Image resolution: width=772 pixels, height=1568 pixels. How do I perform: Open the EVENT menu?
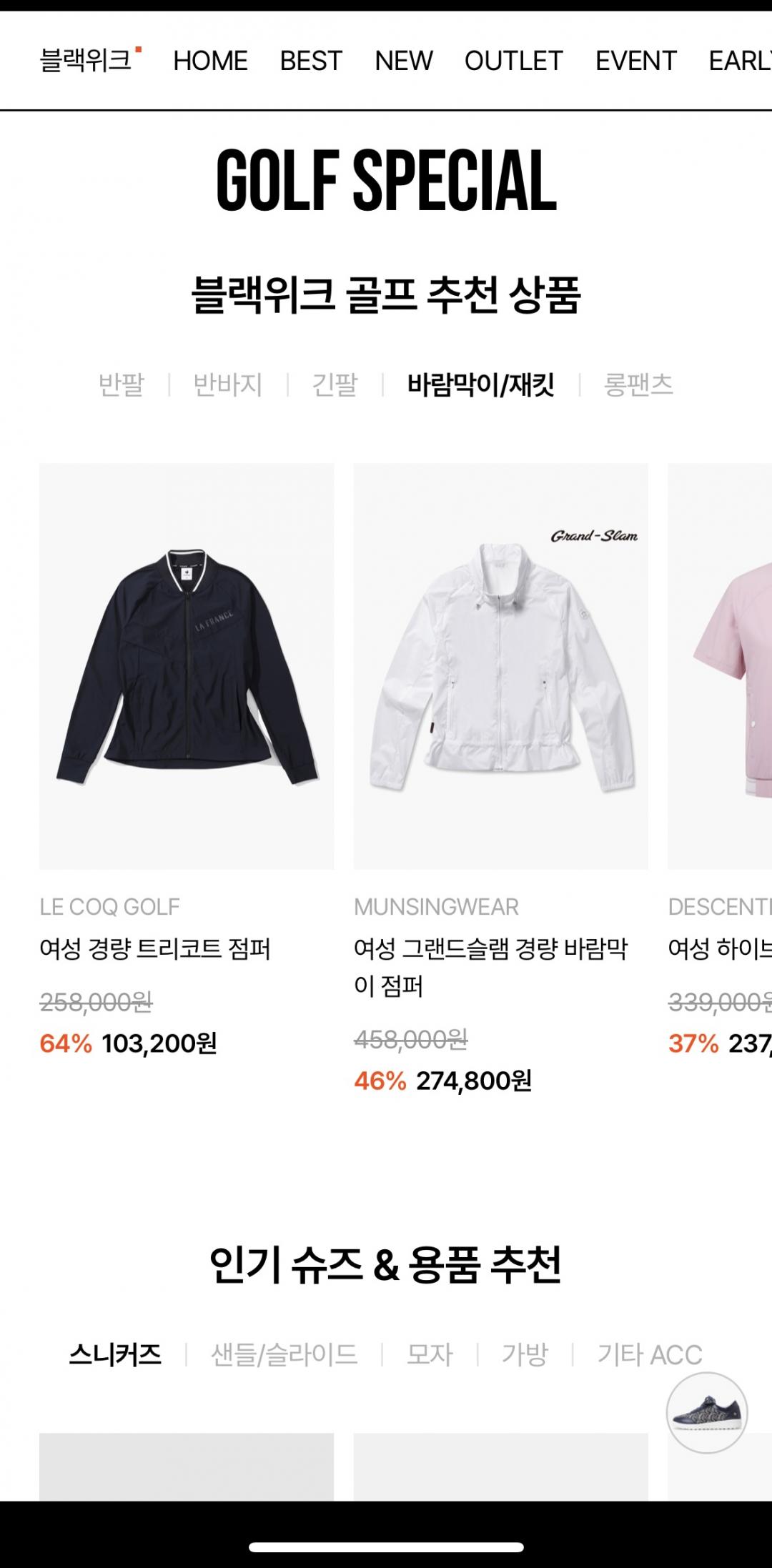click(x=636, y=61)
